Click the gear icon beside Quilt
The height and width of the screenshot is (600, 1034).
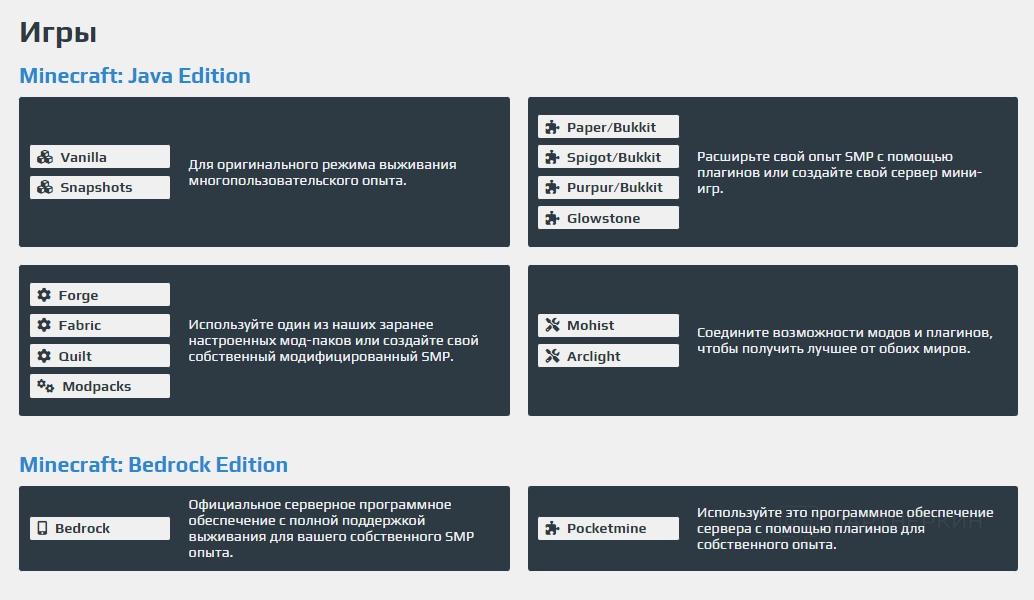pyautogui.click(x=44, y=356)
